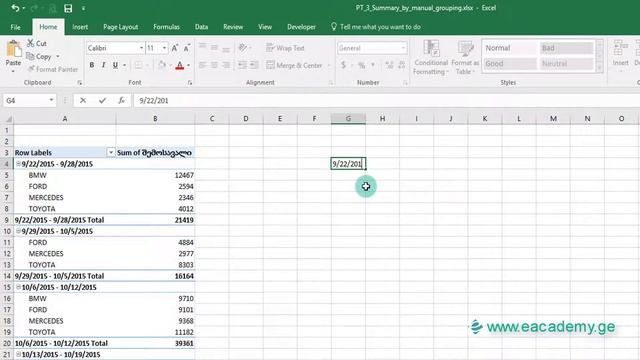This screenshot has width=640, height=360.
Task: Click the Insert Function fx icon
Action: click(121, 100)
